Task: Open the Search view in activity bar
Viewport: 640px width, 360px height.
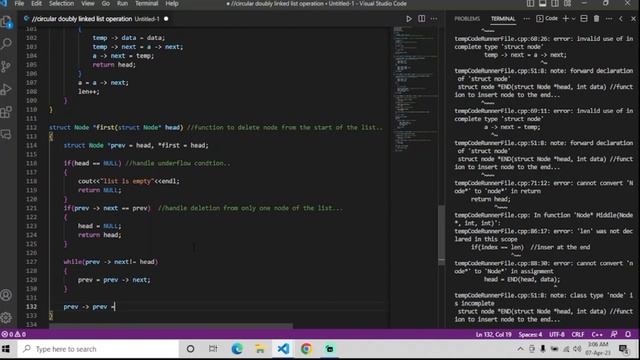Action: coord(7,44)
